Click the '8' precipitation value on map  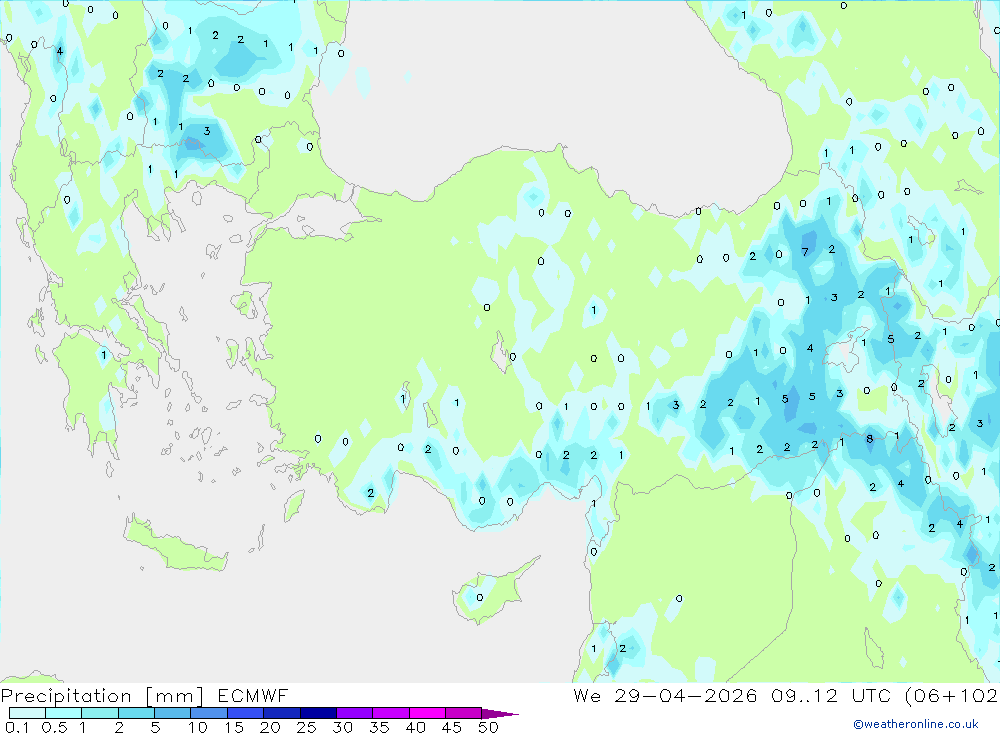(869, 439)
